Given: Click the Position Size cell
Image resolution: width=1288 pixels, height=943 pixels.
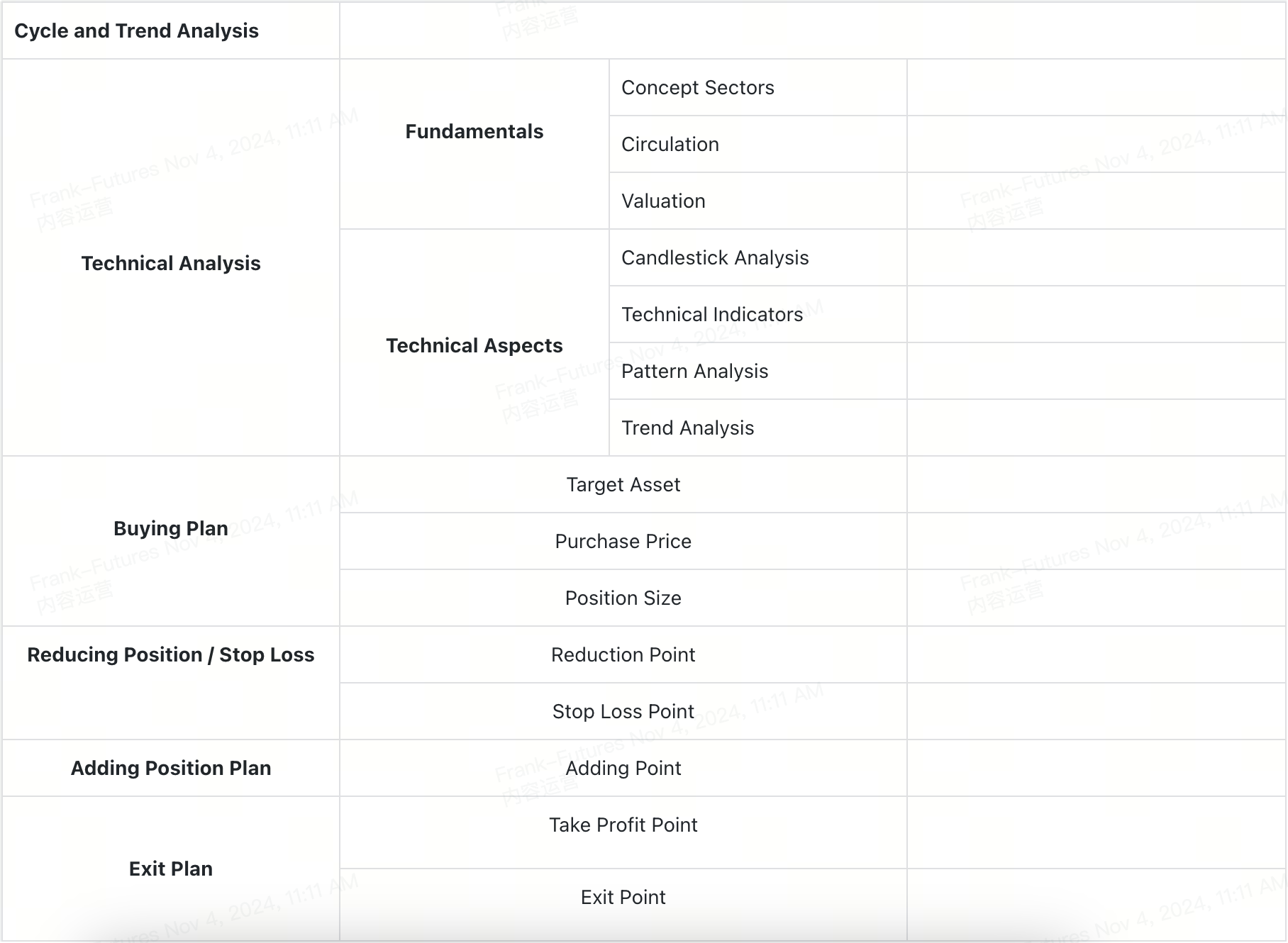Looking at the screenshot, I should coord(623,598).
